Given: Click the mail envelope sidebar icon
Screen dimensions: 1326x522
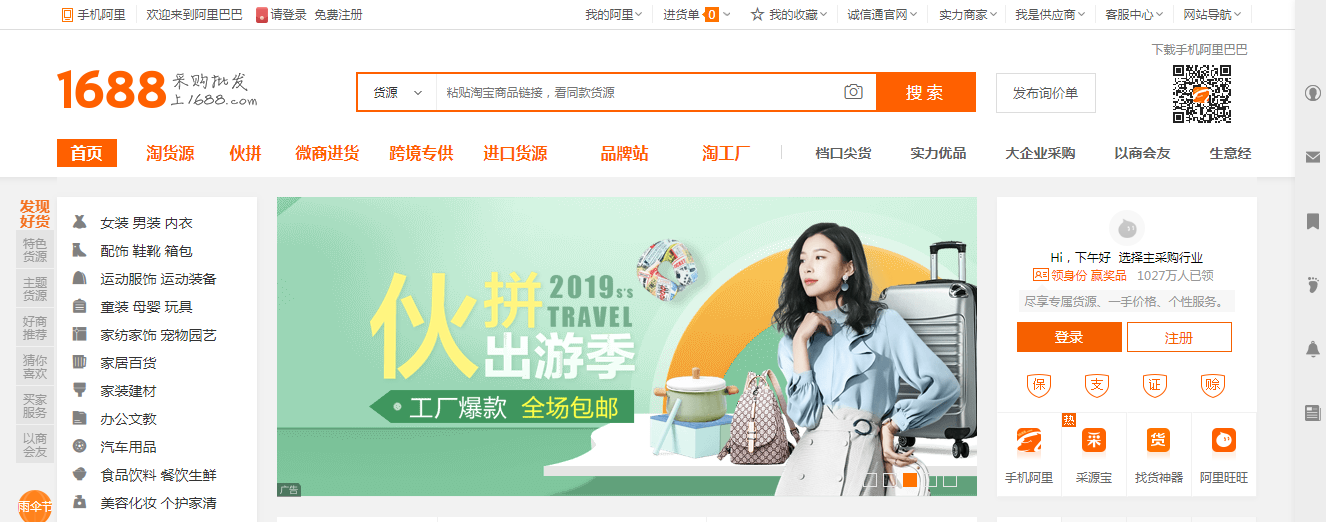Looking at the screenshot, I should pos(1313,157).
